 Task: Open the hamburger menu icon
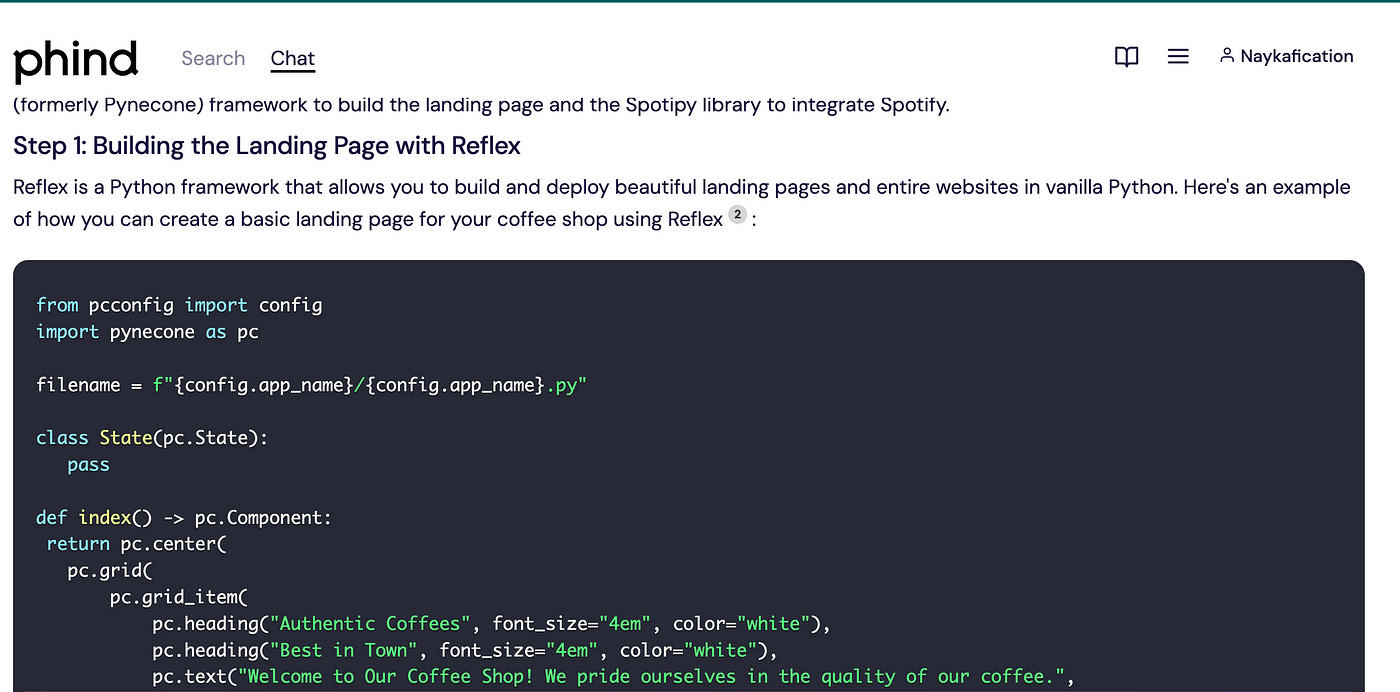pos(1178,57)
